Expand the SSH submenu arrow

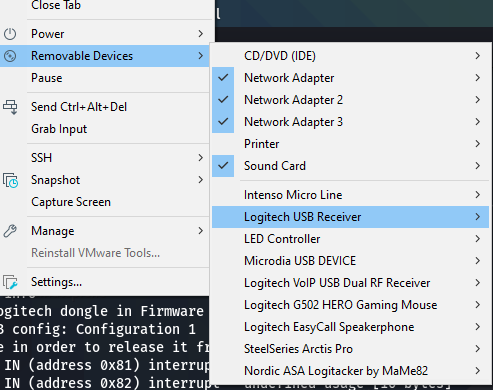coord(200,158)
